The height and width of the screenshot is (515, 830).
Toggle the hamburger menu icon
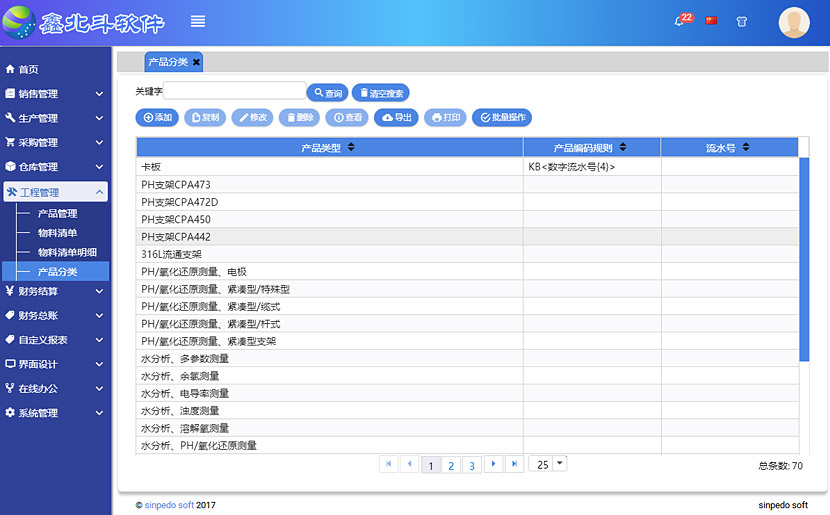click(x=198, y=21)
